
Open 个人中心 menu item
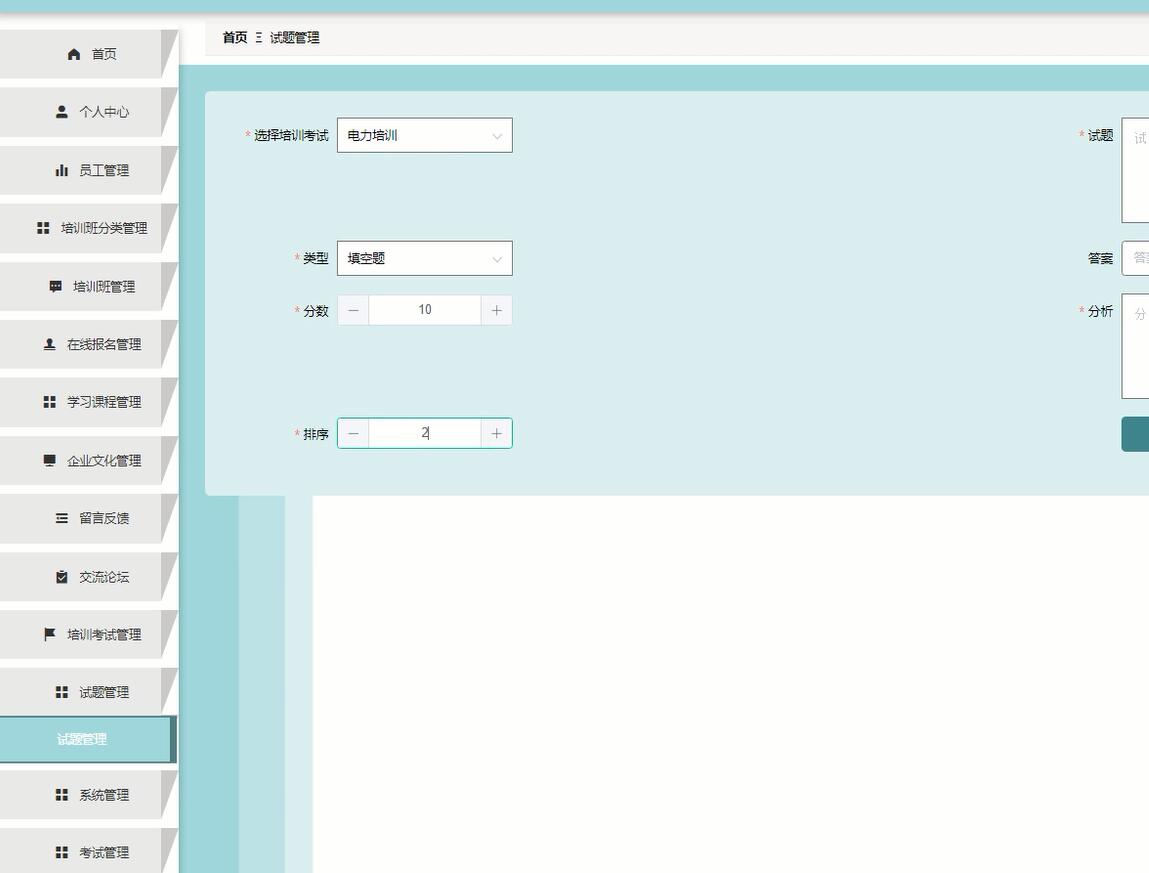pos(88,111)
